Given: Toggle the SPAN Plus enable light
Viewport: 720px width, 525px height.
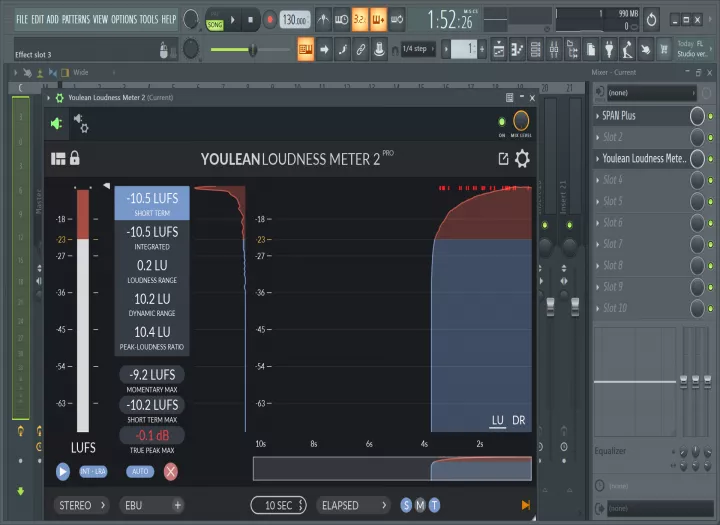Looking at the screenshot, I should point(711,116).
